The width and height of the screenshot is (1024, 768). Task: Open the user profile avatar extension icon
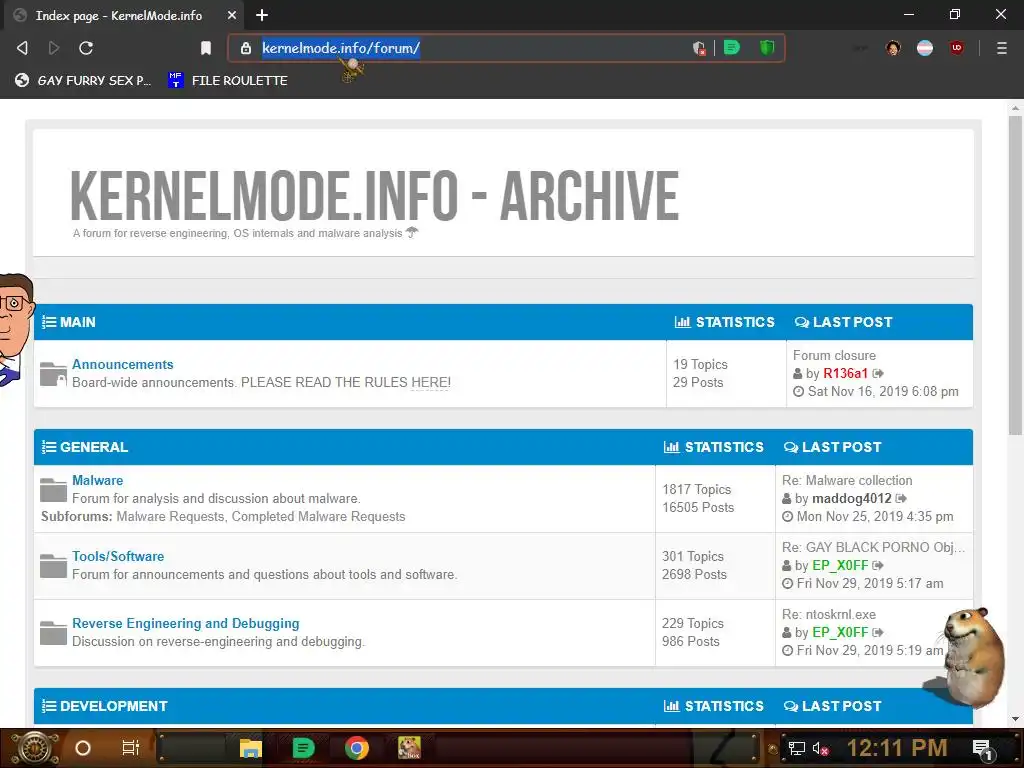pyautogui.click(x=893, y=48)
